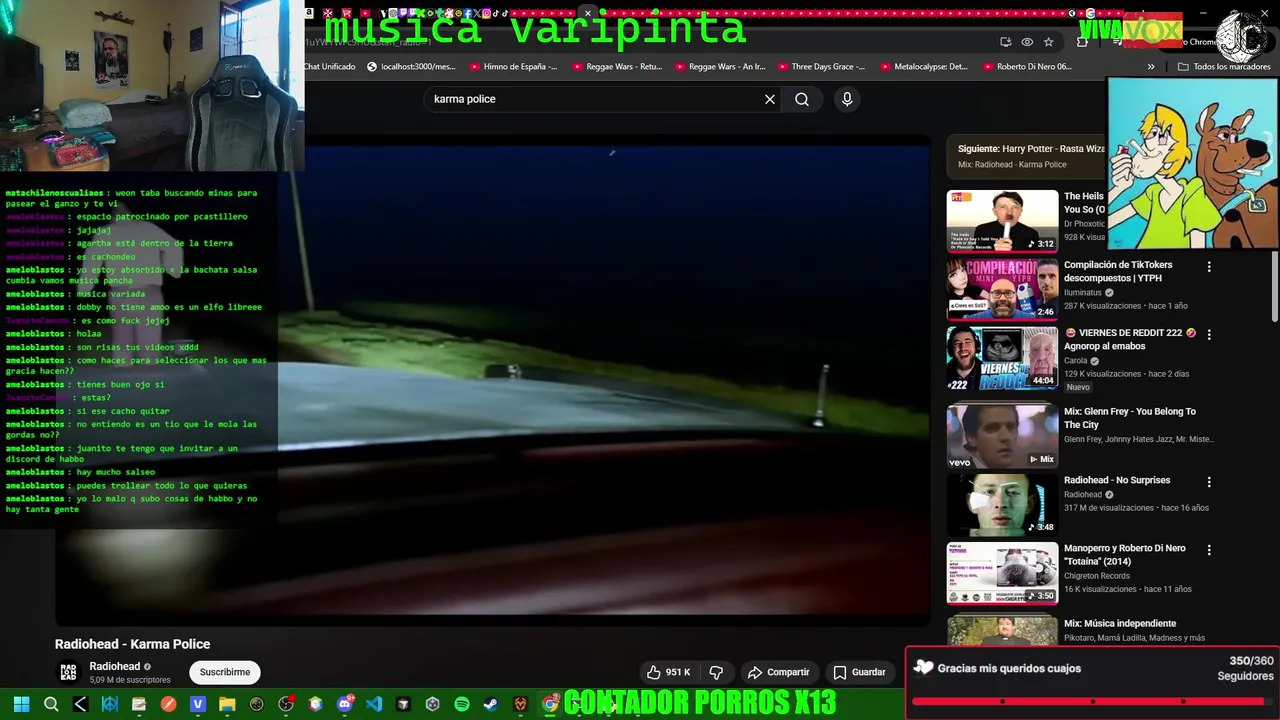Open 'Reggae Wars - Retu...' bookmark

click(x=617, y=67)
